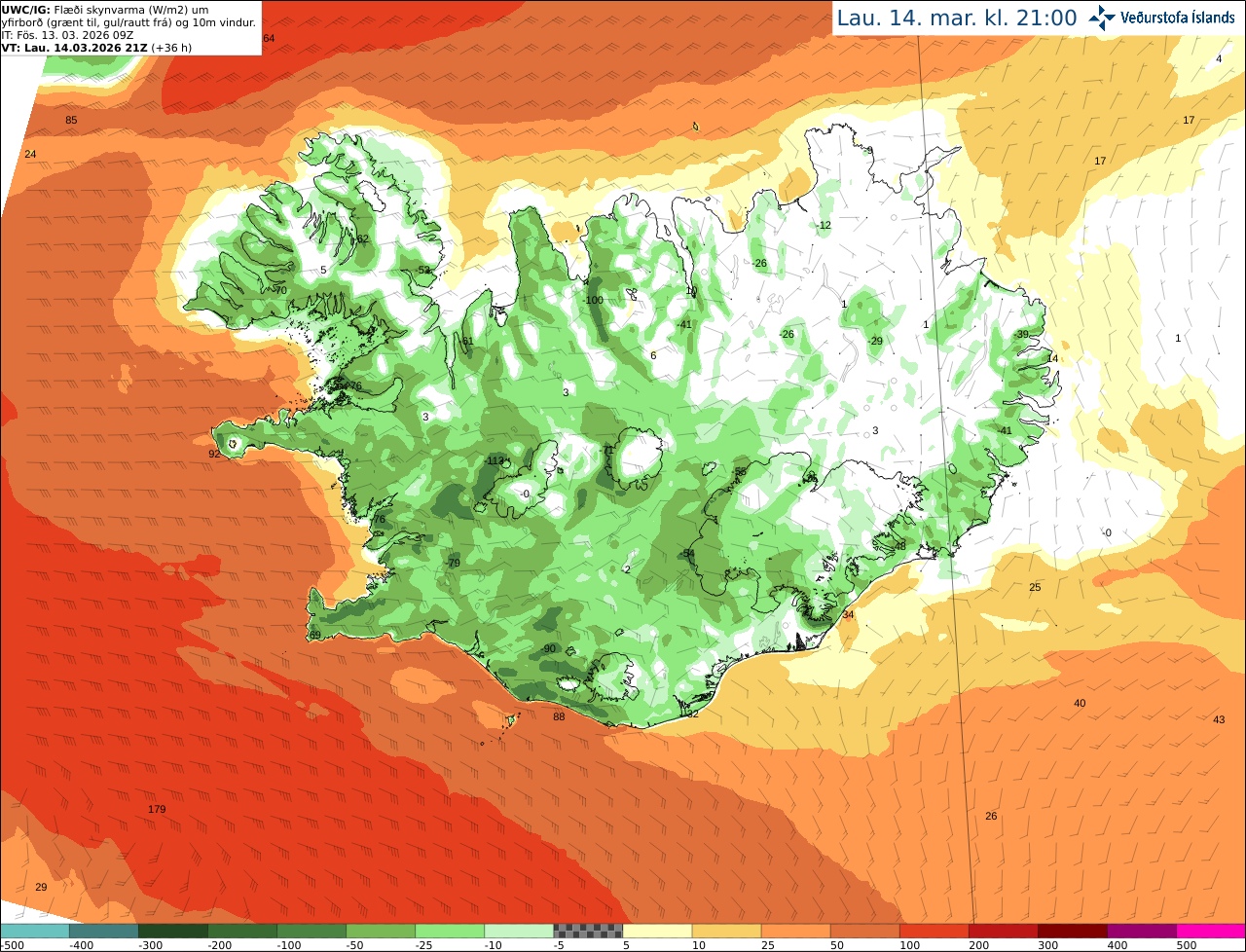Click the 200 legend scale label
This screenshot has height=952, width=1246.
coord(978,945)
